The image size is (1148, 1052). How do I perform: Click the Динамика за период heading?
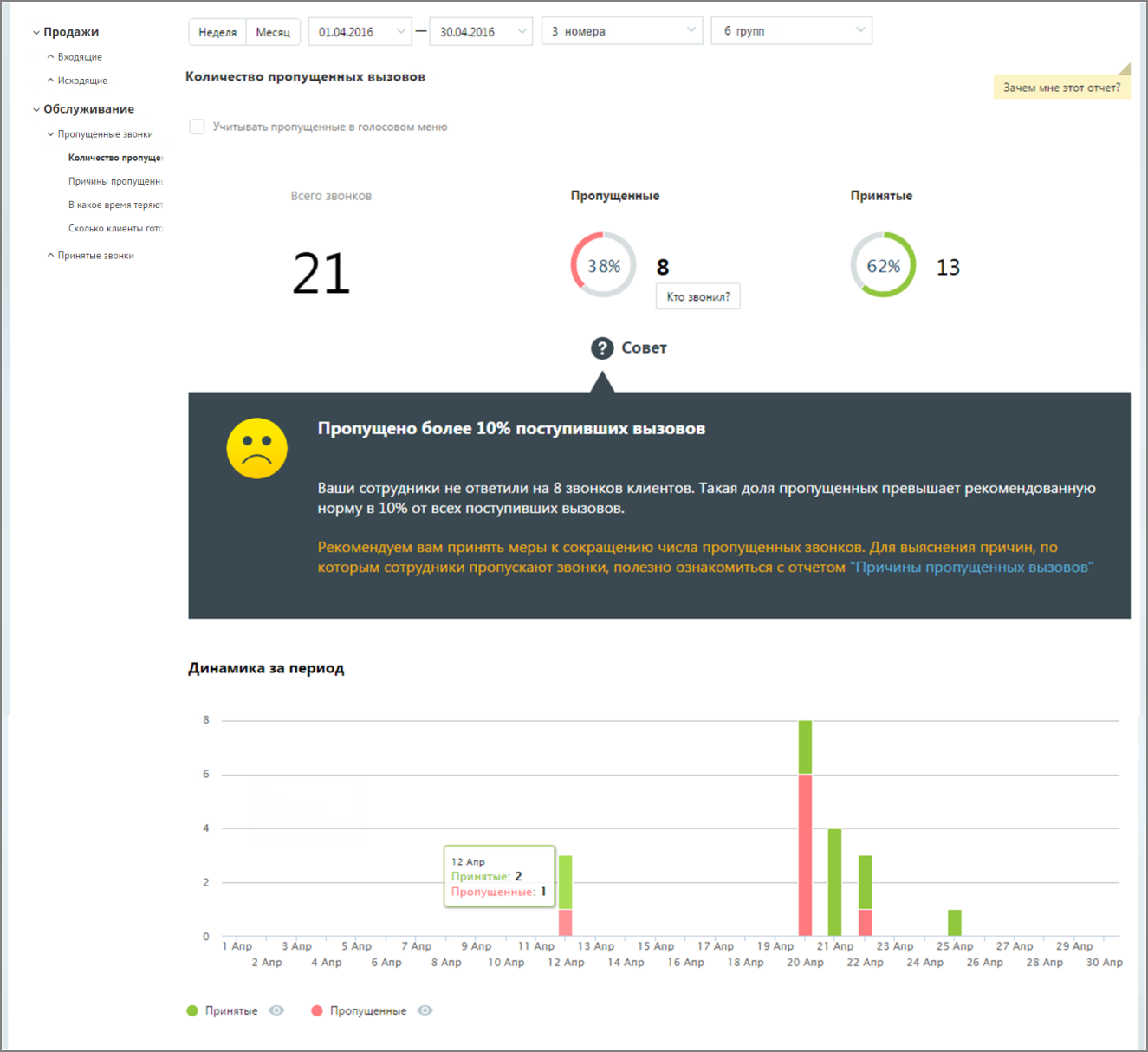click(x=266, y=668)
